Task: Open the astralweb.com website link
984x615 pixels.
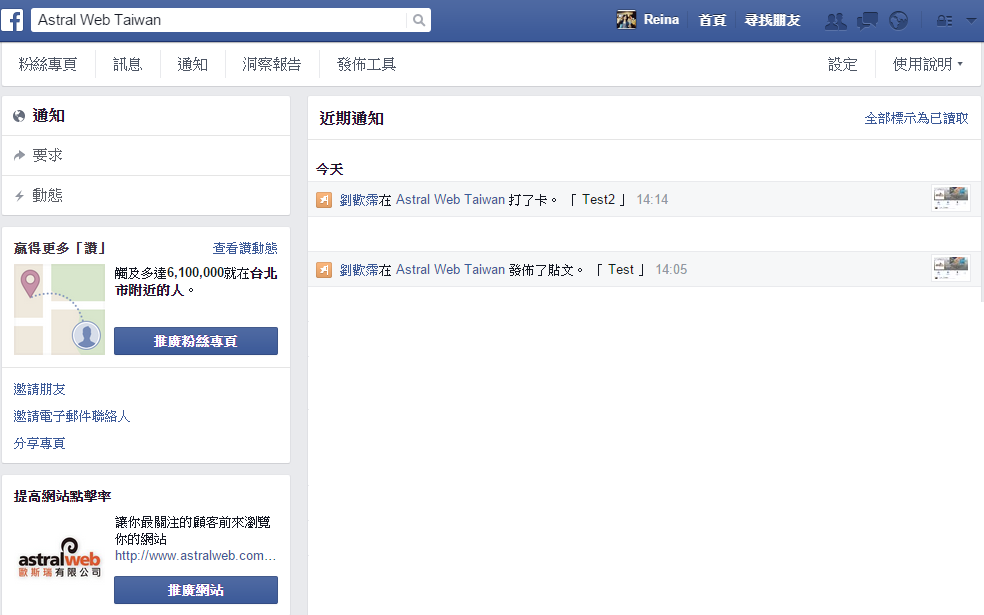Action: click(x=196, y=555)
